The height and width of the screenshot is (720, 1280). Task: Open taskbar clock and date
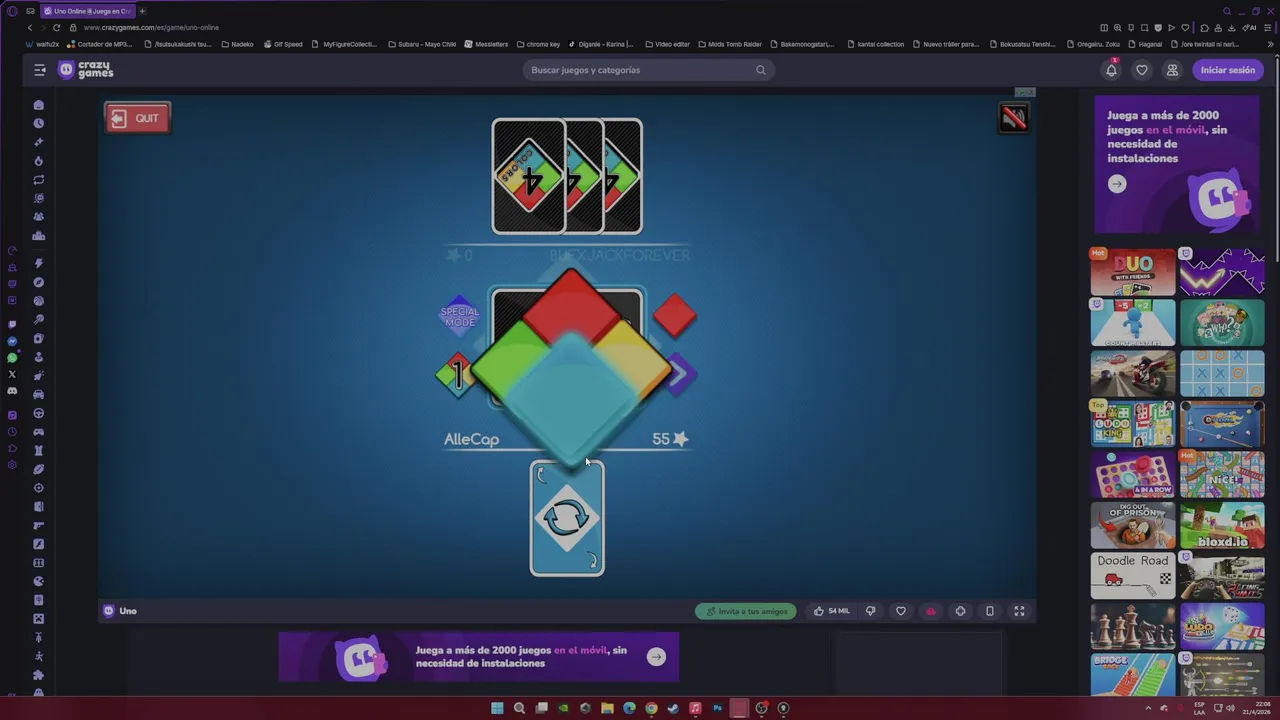click(x=1256, y=708)
